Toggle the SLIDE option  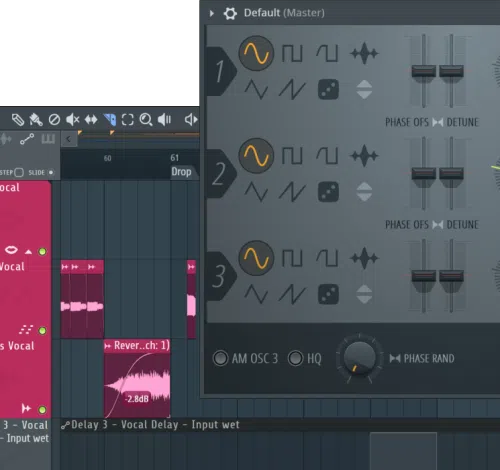[x=51, y=172]
